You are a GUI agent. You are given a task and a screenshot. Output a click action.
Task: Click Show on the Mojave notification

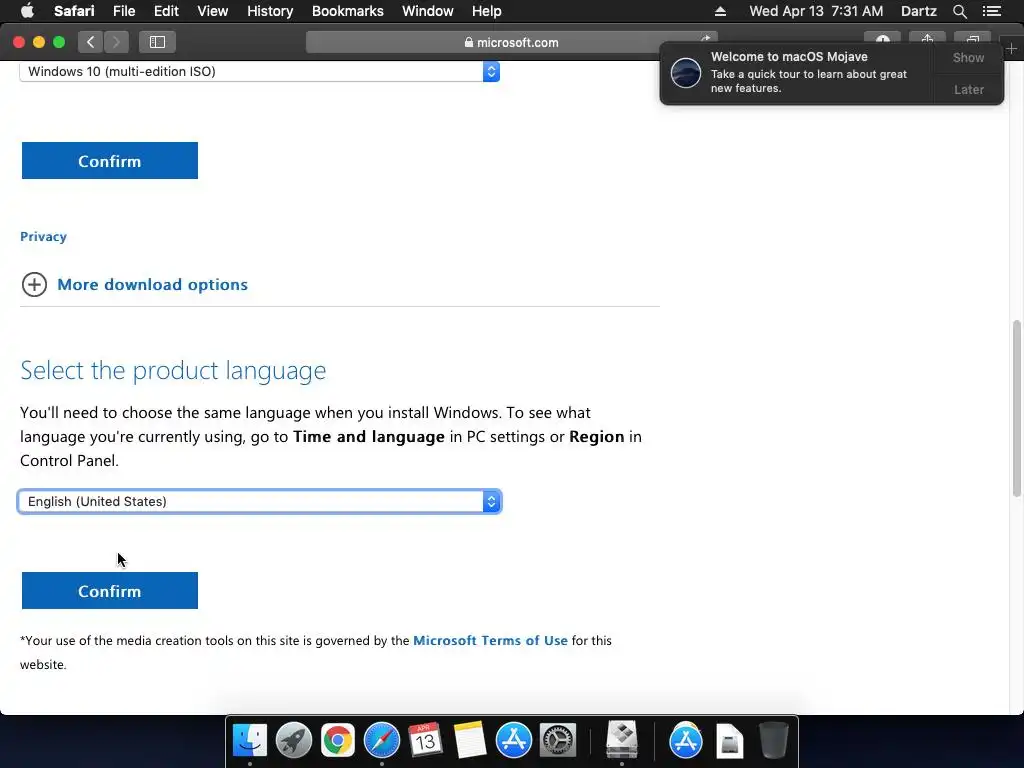[968, 57]
